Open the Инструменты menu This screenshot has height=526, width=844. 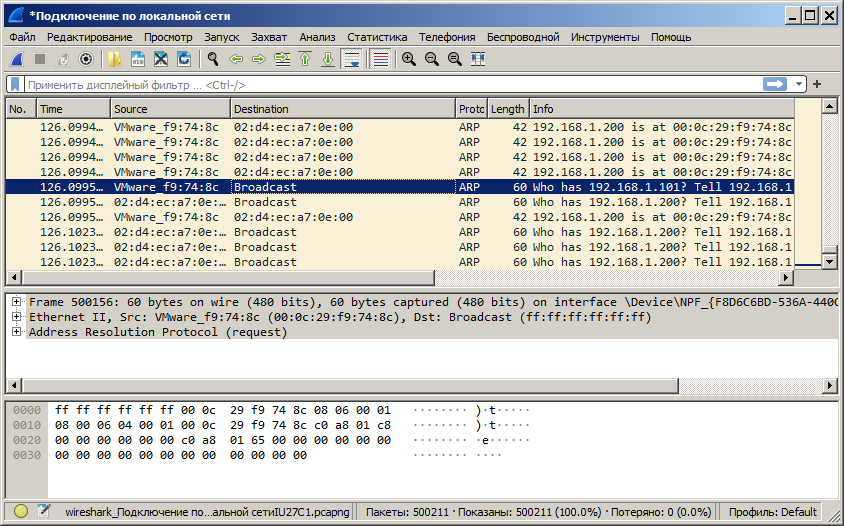click(605, 37)
